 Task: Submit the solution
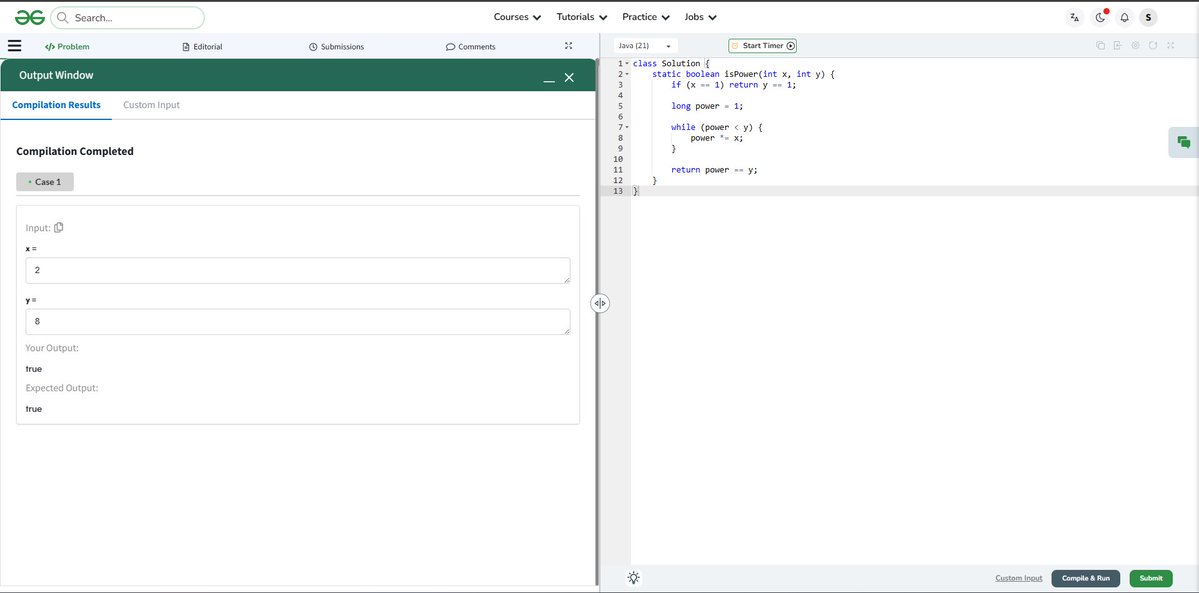pos(1151,578)
